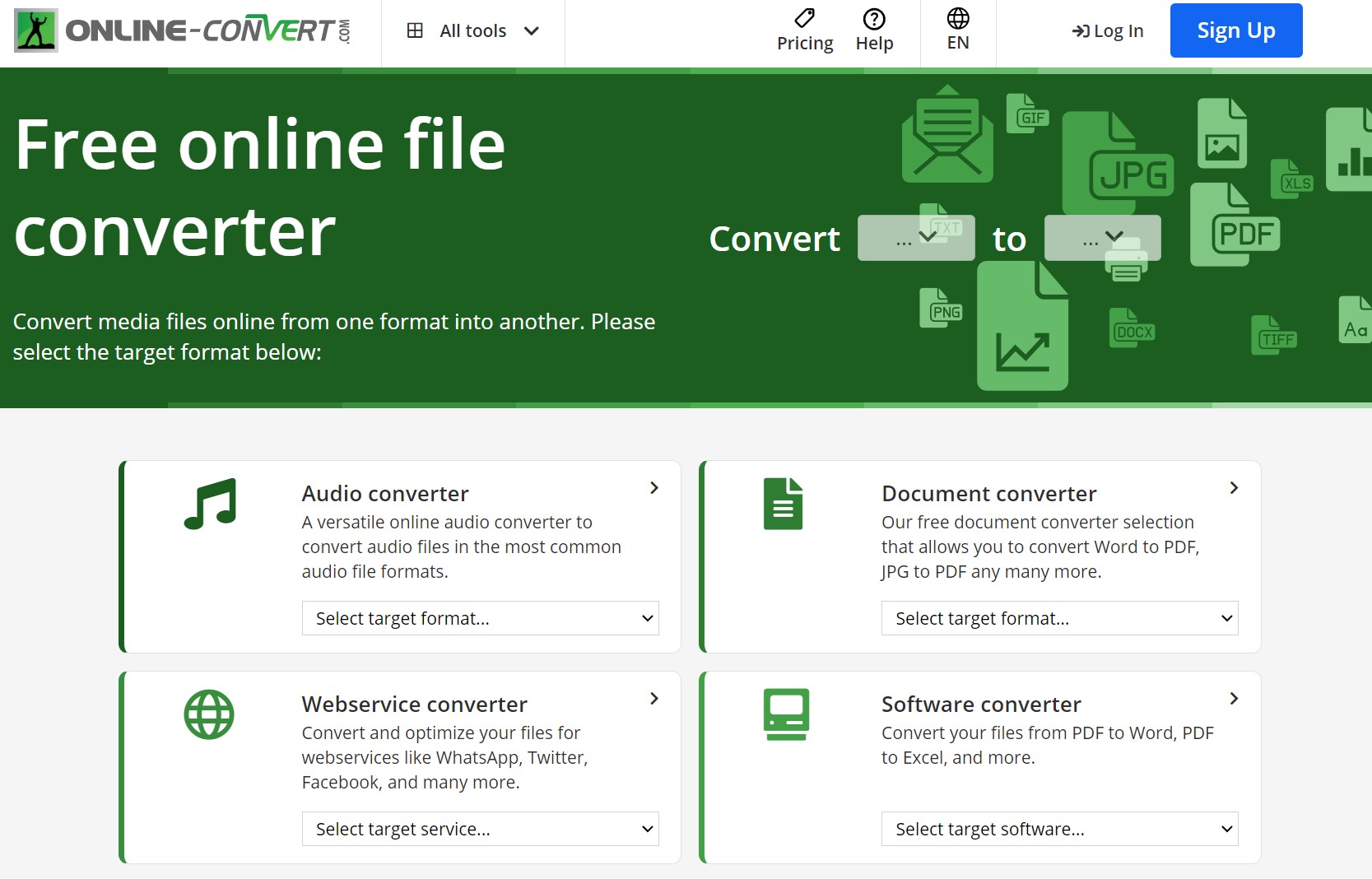The image size is (1372, 879).
Task: Click the Webservice converter globe icon
Action: (209, 714)
